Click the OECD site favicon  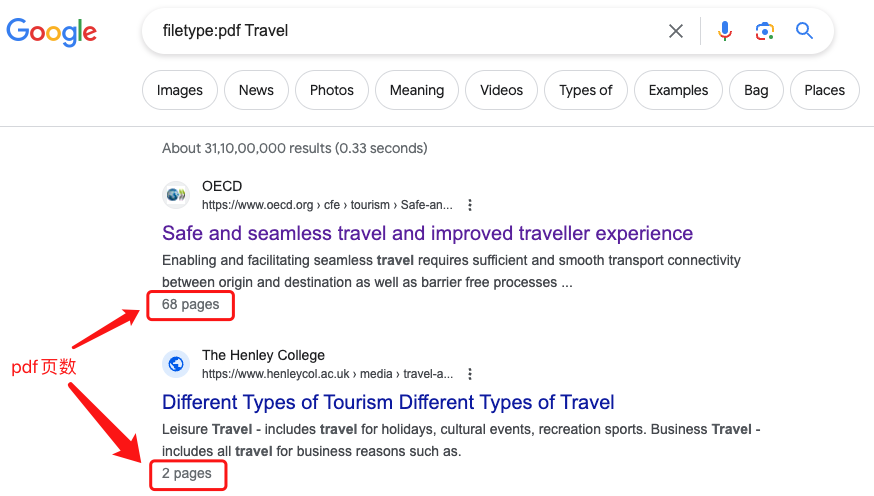coord(176,195)
